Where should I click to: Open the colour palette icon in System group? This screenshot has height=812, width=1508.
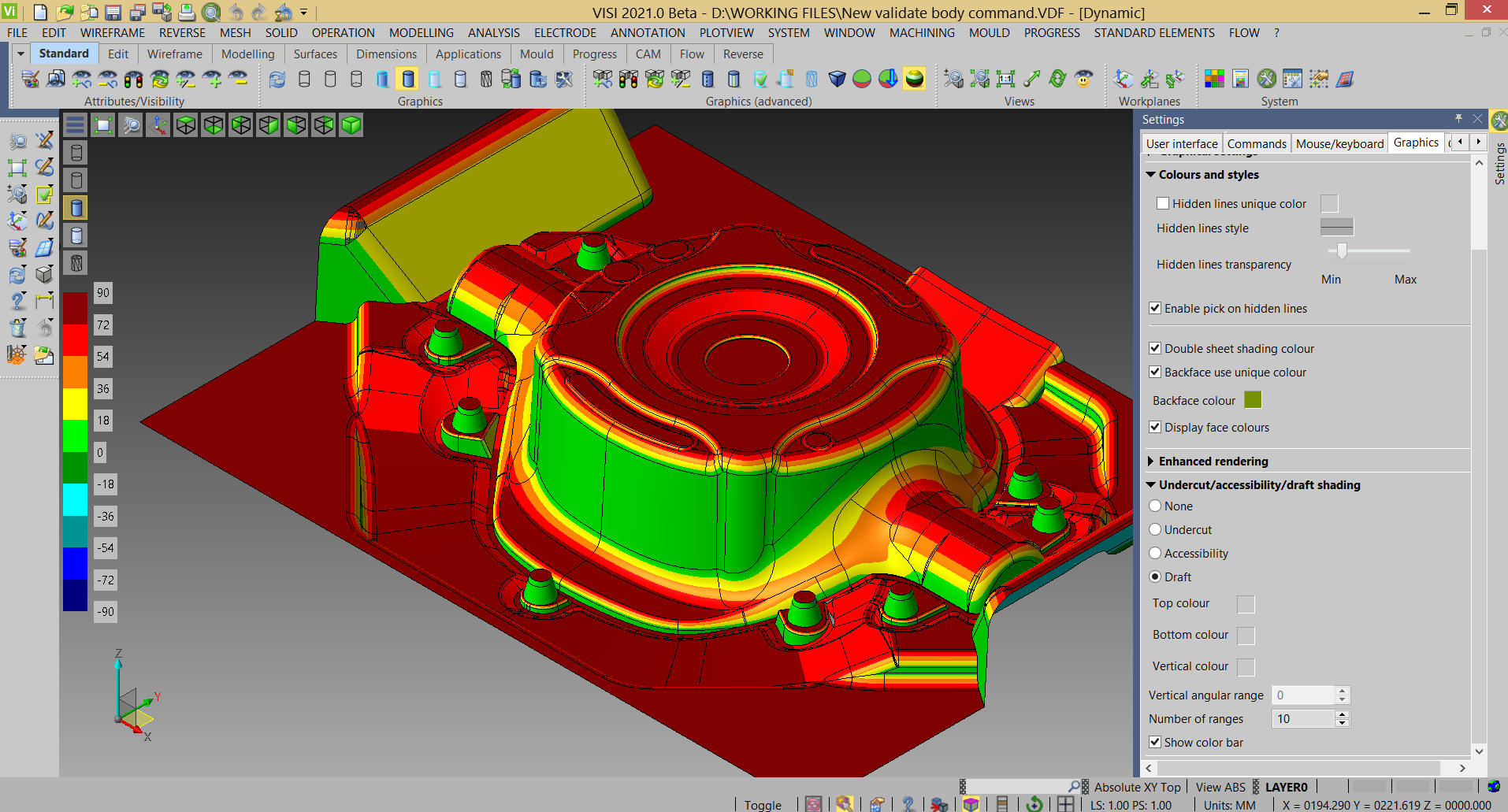pos(1214,79)
